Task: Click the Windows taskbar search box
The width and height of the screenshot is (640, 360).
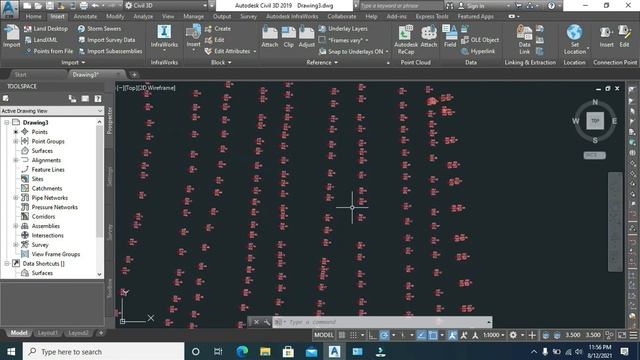Action: coord(104,351)
